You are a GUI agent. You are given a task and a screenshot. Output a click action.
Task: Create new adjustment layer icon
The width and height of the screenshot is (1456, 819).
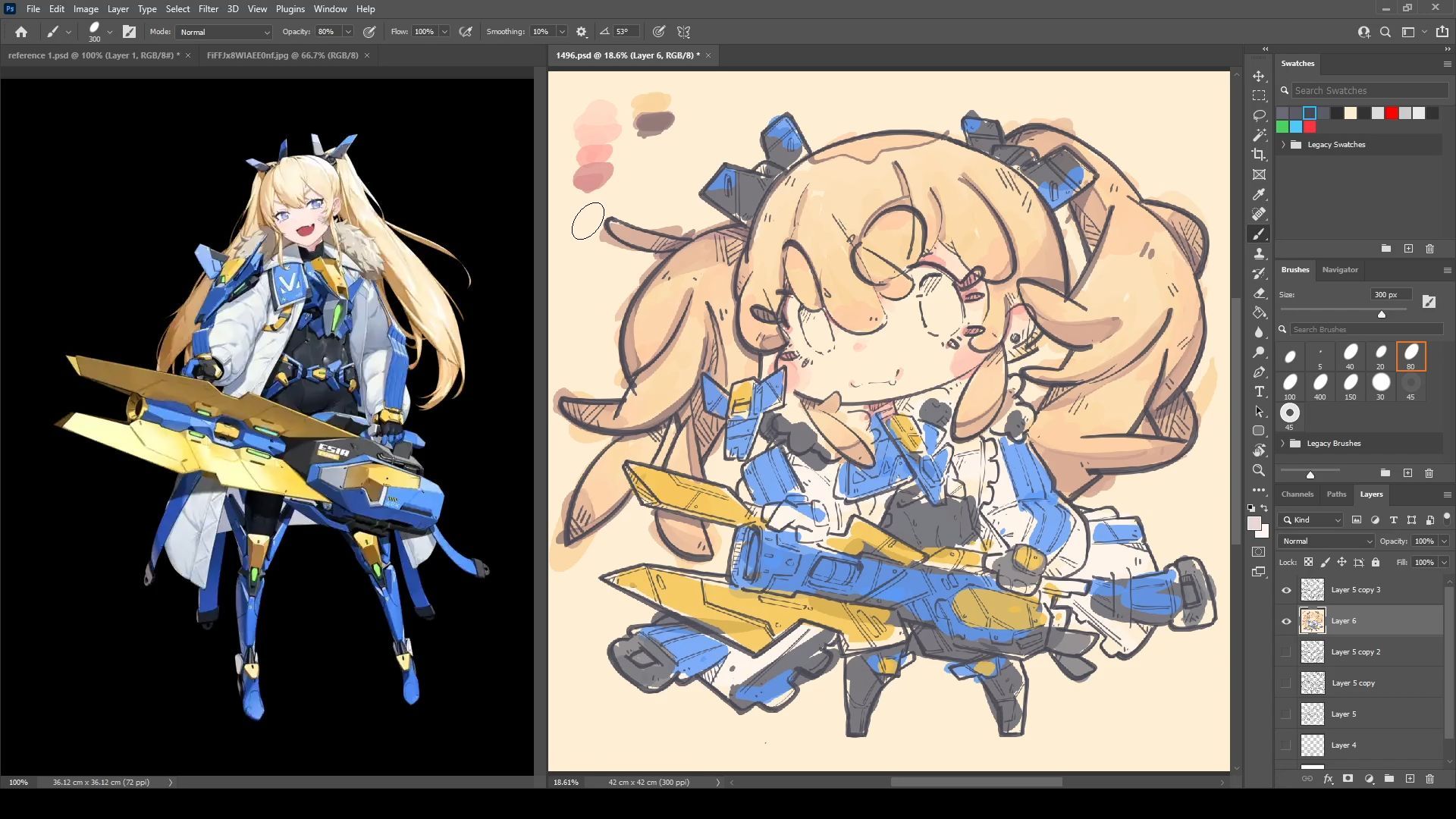1369,779
